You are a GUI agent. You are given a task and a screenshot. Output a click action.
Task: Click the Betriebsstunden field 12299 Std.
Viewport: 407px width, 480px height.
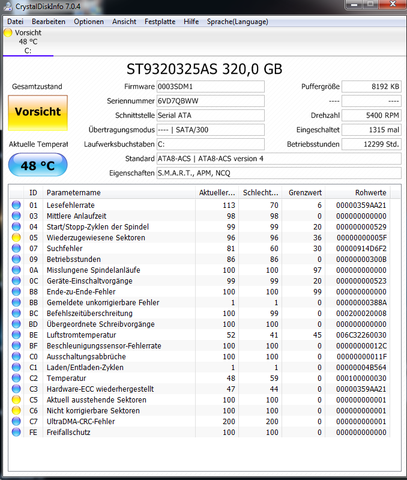coord(372,144)
